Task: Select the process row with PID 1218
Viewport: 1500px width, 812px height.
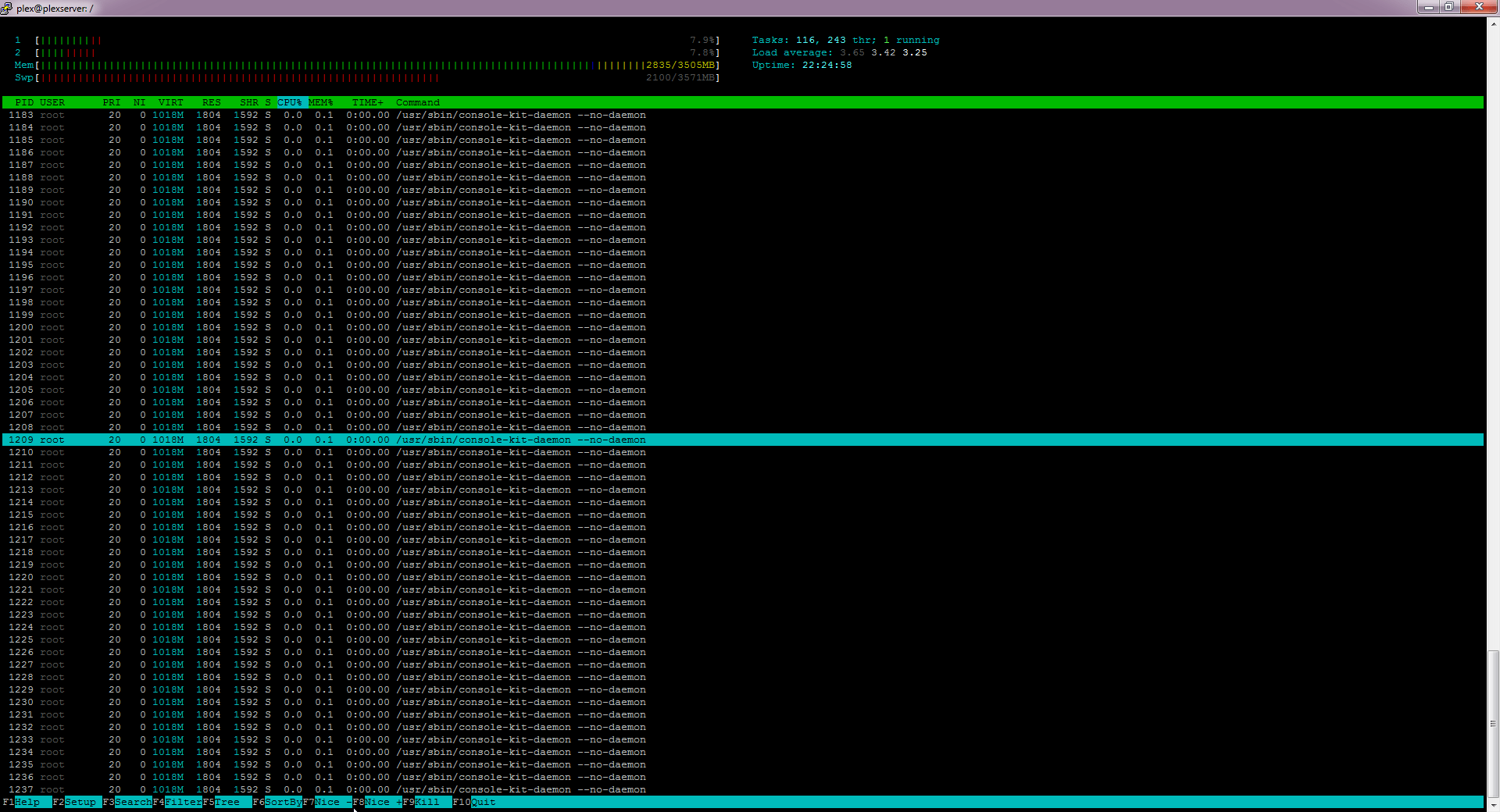Action: tap(743, 553)
